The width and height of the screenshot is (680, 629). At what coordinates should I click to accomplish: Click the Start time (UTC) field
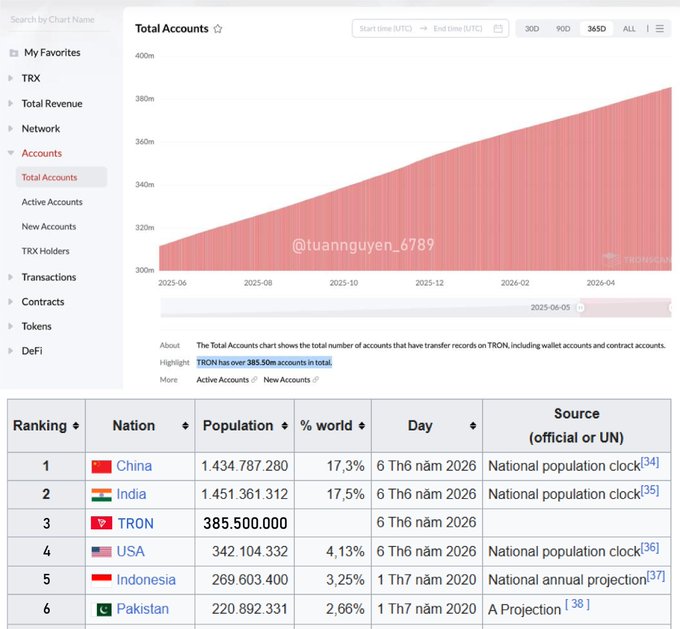click(386, 29)
